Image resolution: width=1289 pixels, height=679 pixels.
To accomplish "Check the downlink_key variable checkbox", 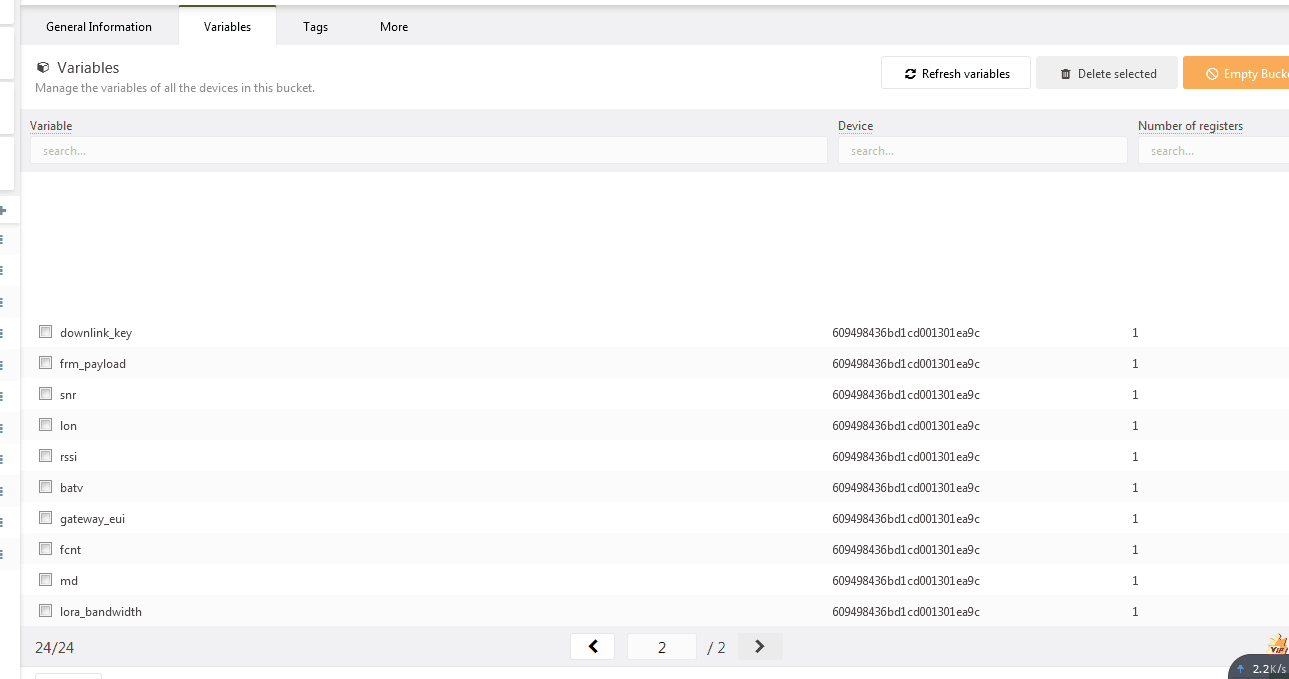I will point(45,332).
